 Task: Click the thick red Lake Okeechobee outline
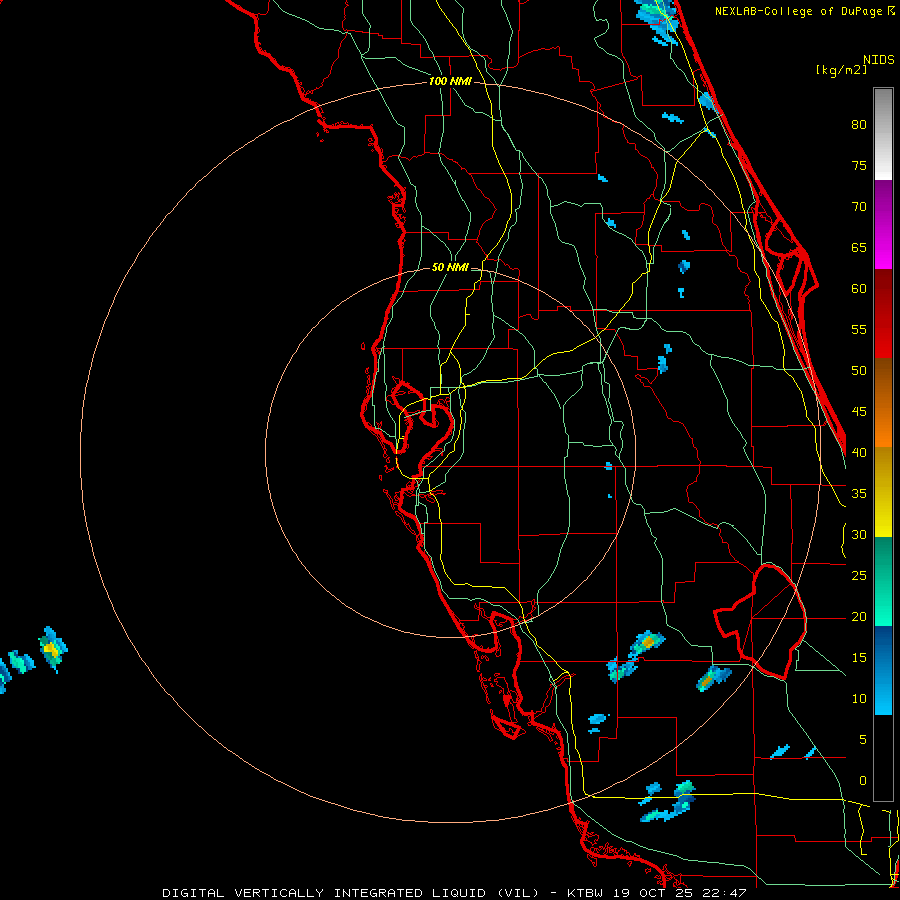click(x=761, y=620)
